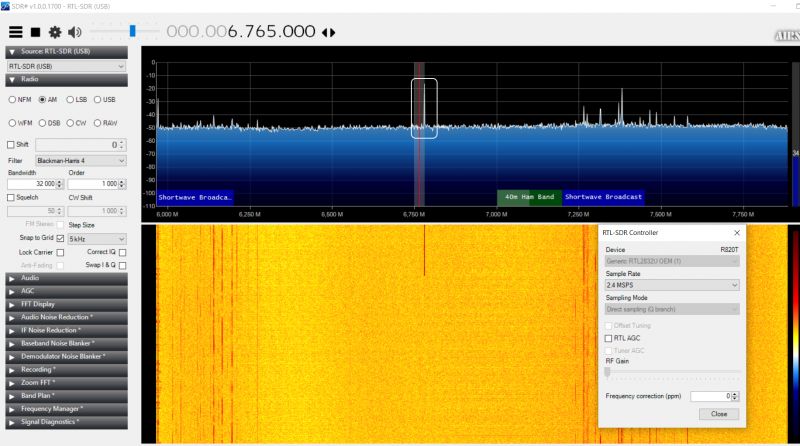This screenshot has height=446, width=800.
Task: Click the 7,000 M frequency axis label
Action: 496,214
